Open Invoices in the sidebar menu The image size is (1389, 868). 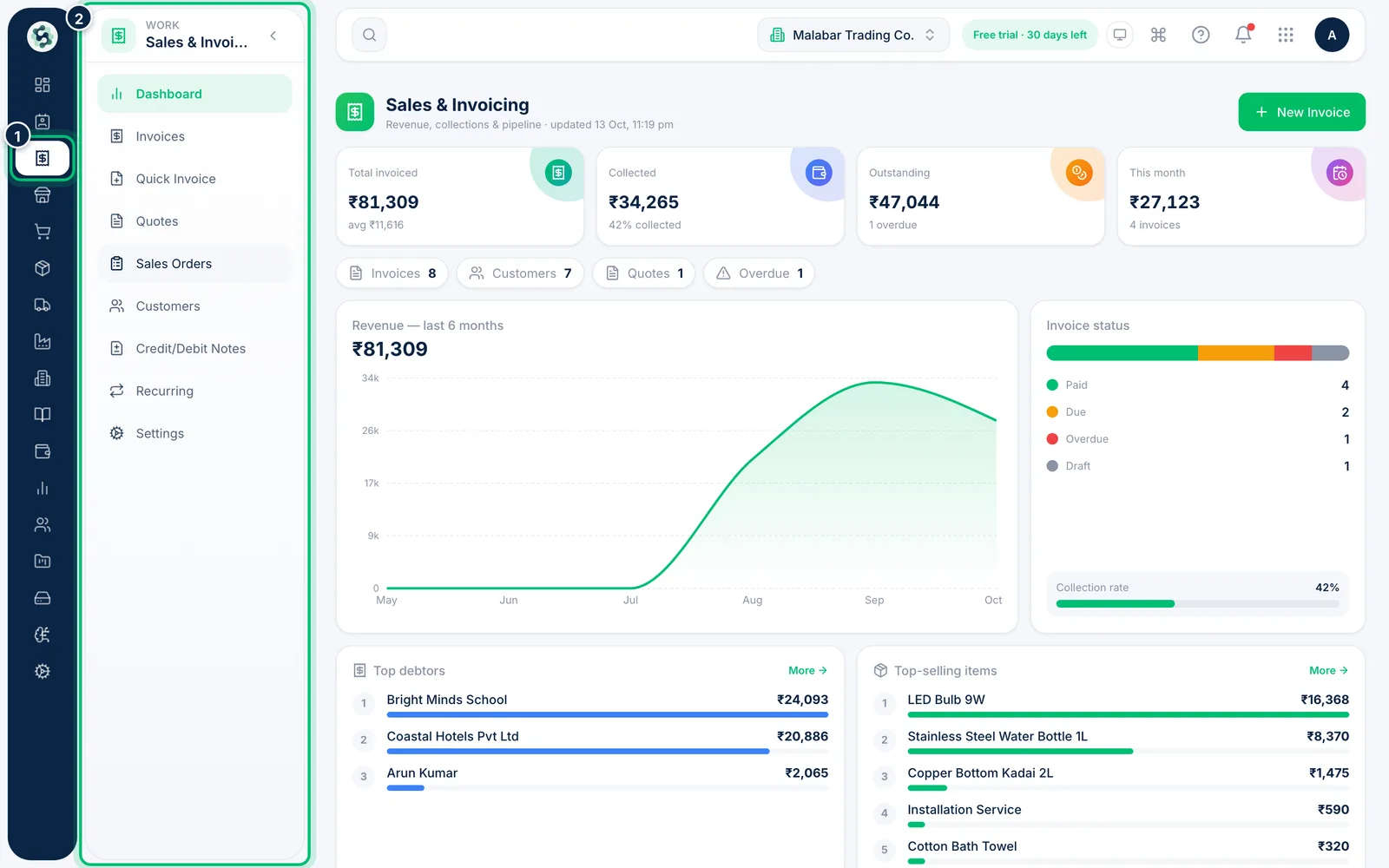click(x=194, y=136)
